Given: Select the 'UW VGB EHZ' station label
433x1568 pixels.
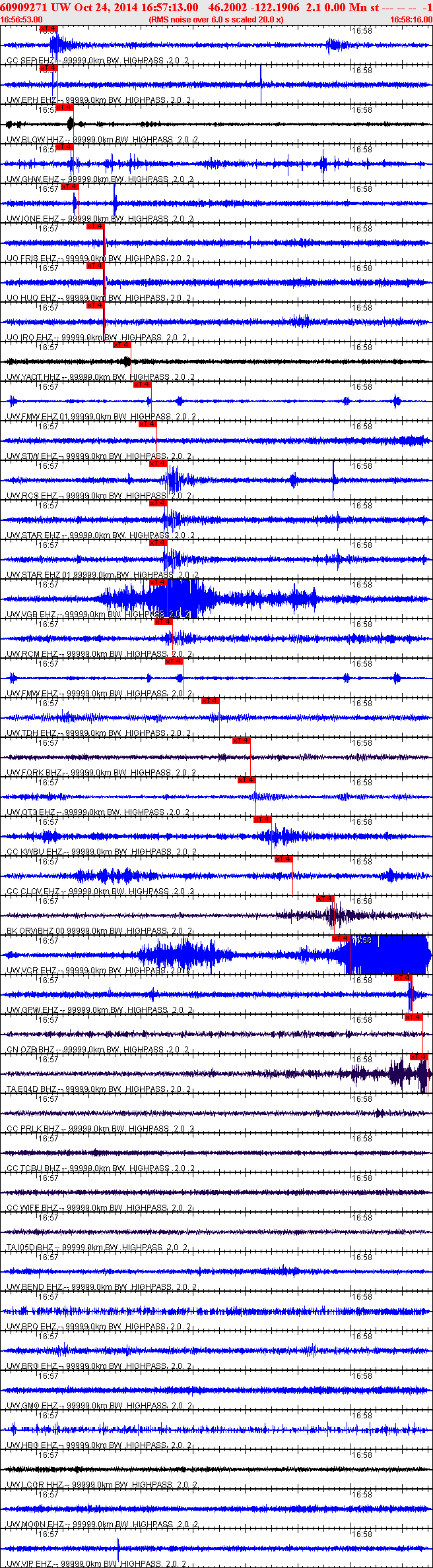Looking at the screenshot, I should point(31,615).
